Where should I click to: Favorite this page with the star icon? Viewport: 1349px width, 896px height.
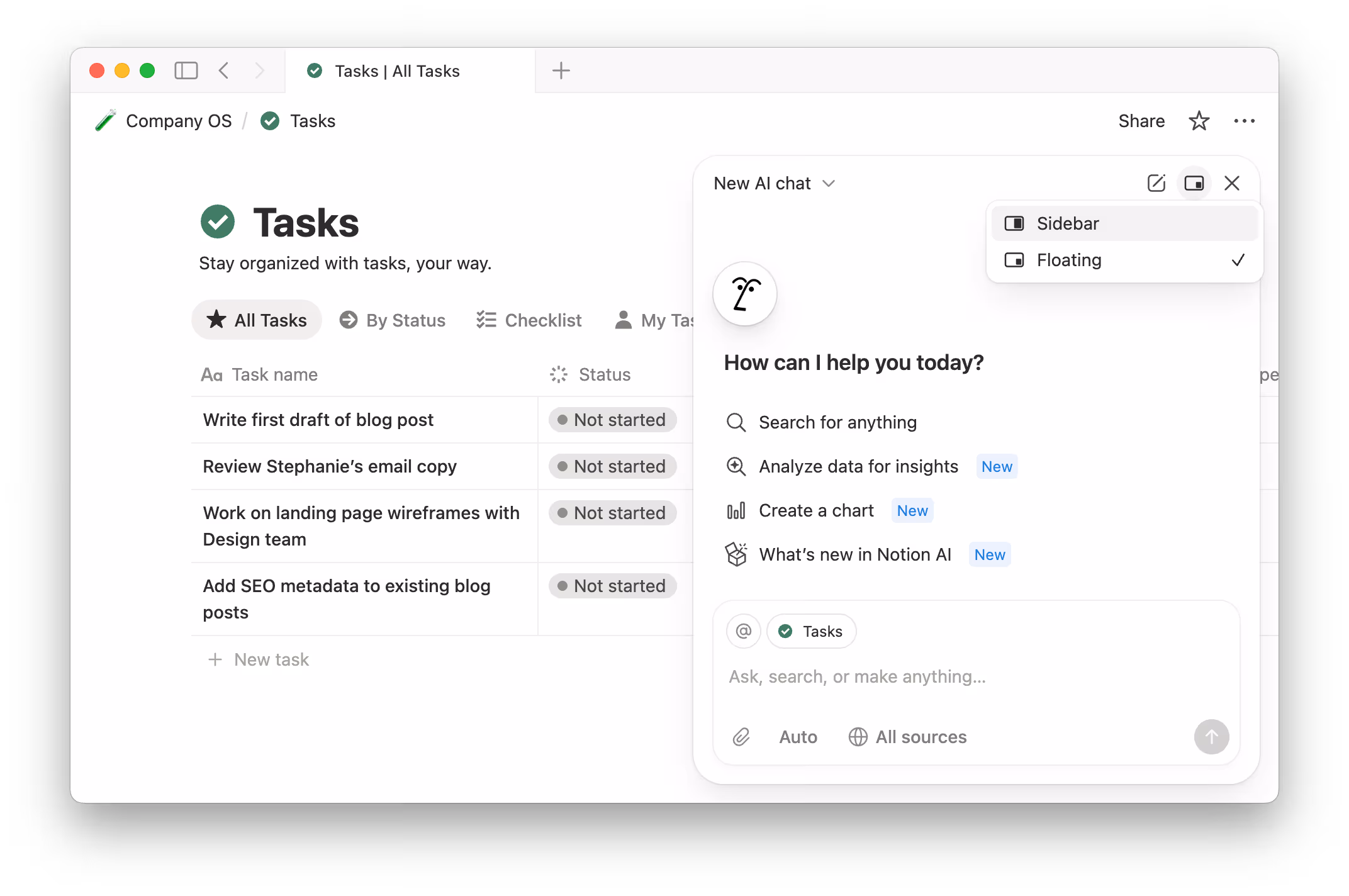pyautogui.click(x=1199, y=121)
